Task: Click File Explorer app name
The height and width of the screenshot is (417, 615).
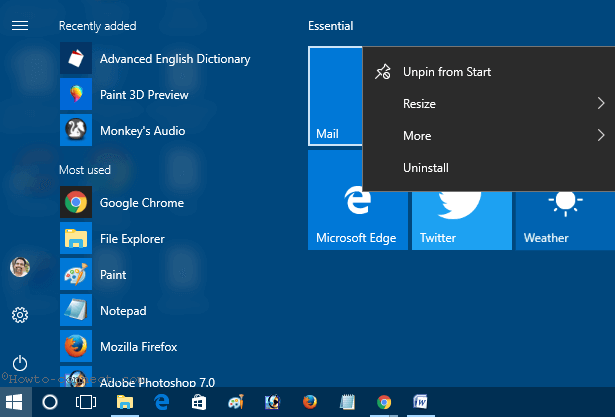Action: [132, 239]
